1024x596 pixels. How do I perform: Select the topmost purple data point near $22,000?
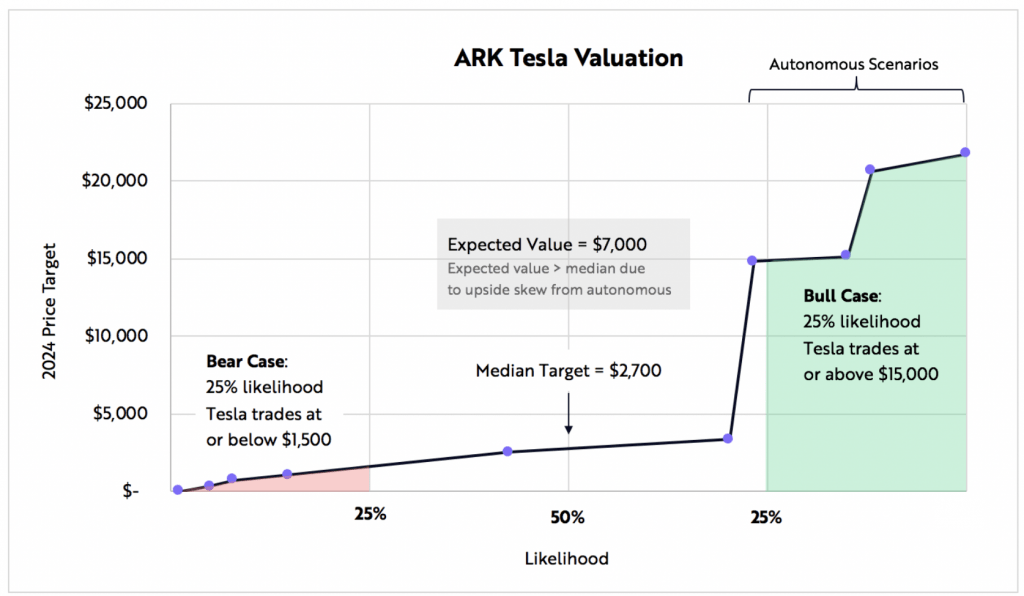(965, 152)
